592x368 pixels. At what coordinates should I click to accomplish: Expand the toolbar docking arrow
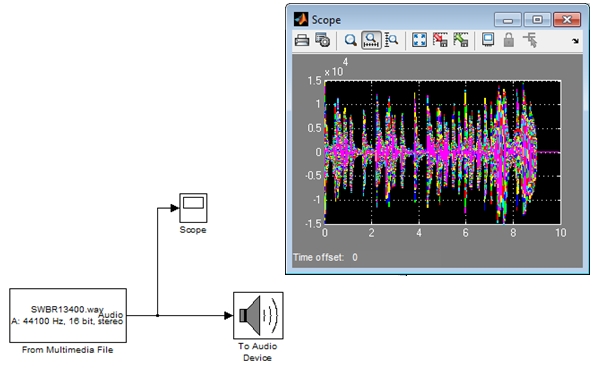click(x=575, y=41)
